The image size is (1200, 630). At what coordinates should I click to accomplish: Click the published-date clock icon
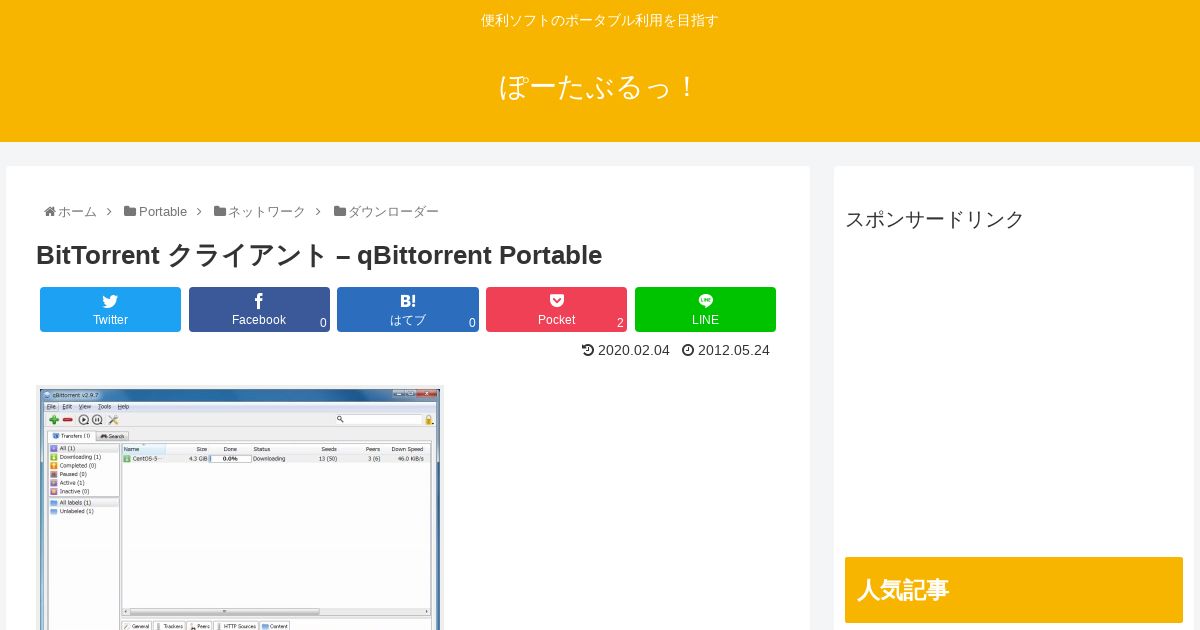pyautogui.click(x=688, y=350)
